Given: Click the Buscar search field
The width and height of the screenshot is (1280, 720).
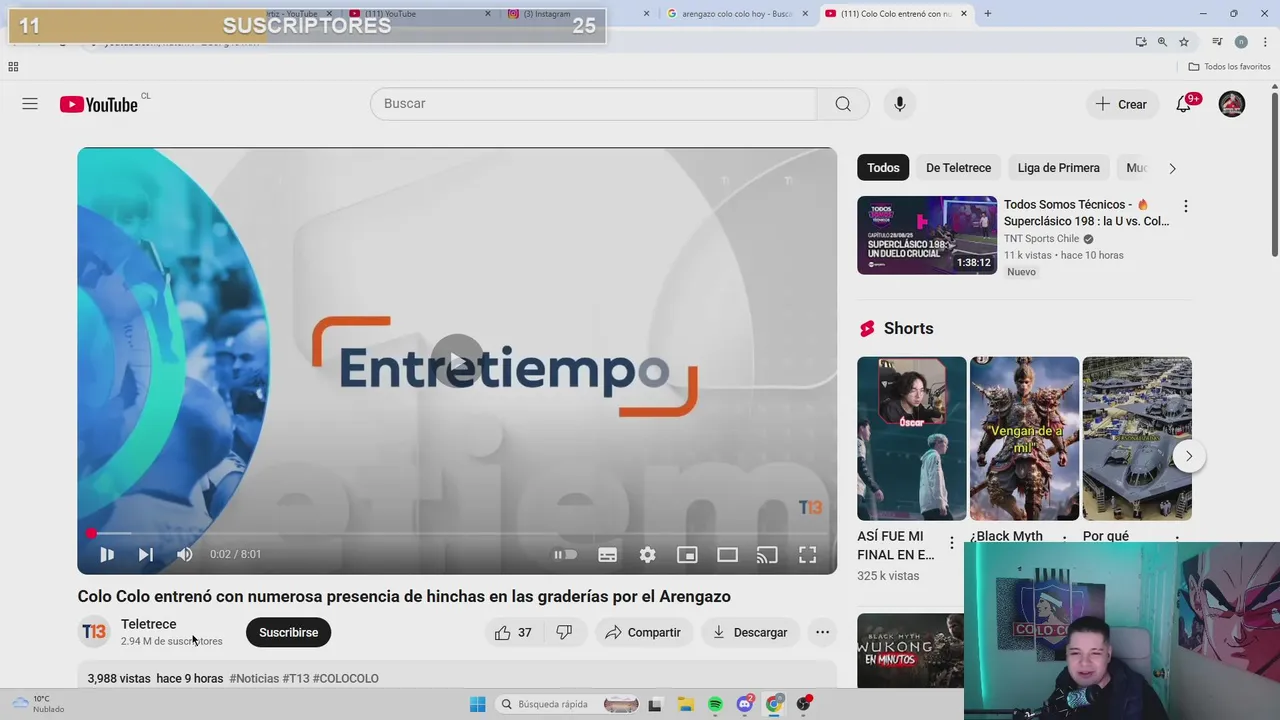Looking at the screenshot, I should 594,104.
